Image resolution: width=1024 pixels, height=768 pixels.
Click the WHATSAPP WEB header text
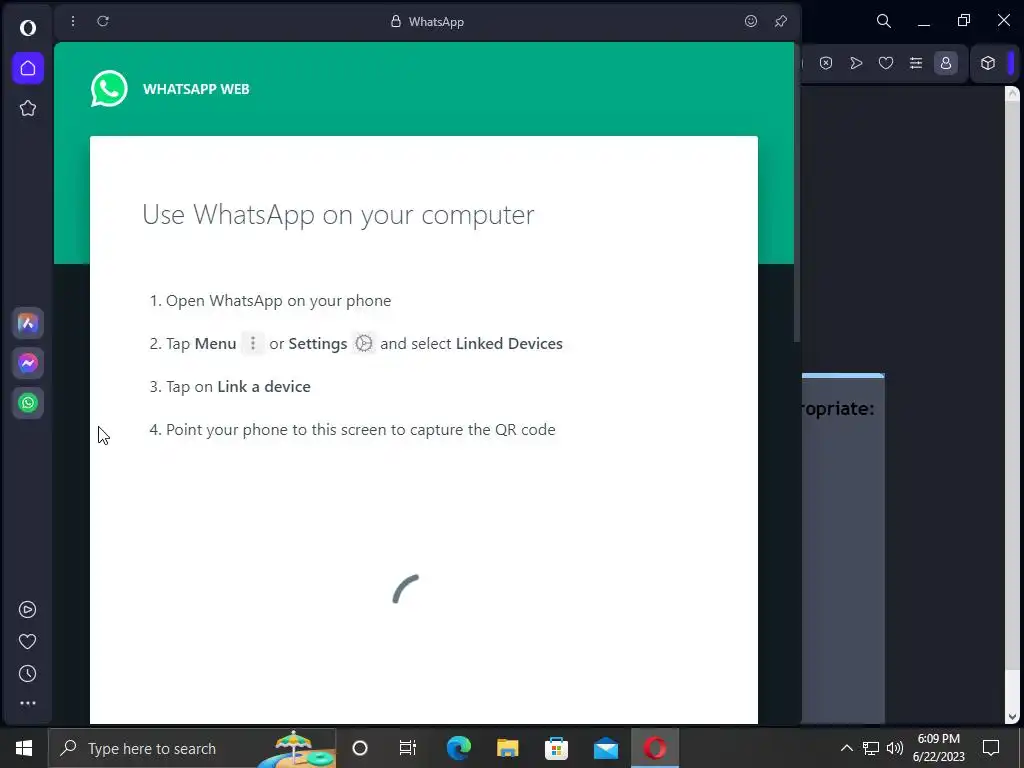click(x=196, y=89)
